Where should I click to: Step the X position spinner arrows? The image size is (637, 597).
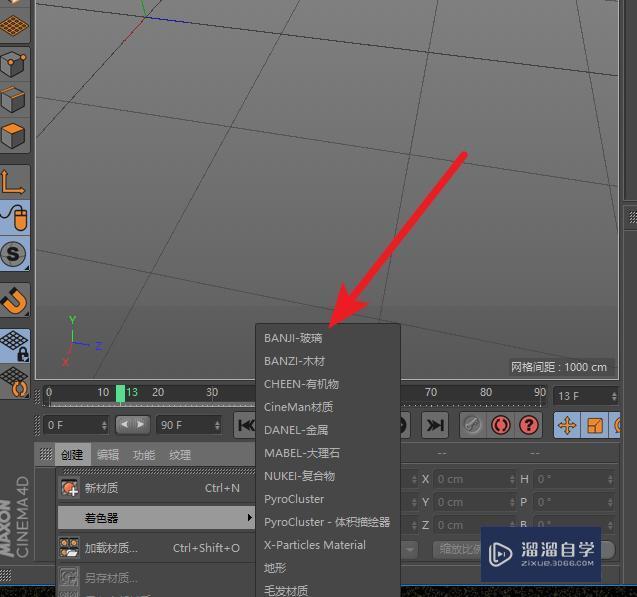pyautogui.click(x=512, y=479)
